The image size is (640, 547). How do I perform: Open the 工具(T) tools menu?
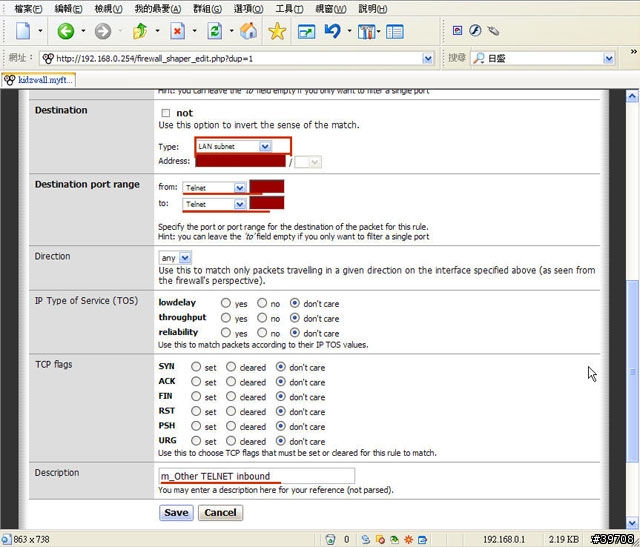(289, 9)
